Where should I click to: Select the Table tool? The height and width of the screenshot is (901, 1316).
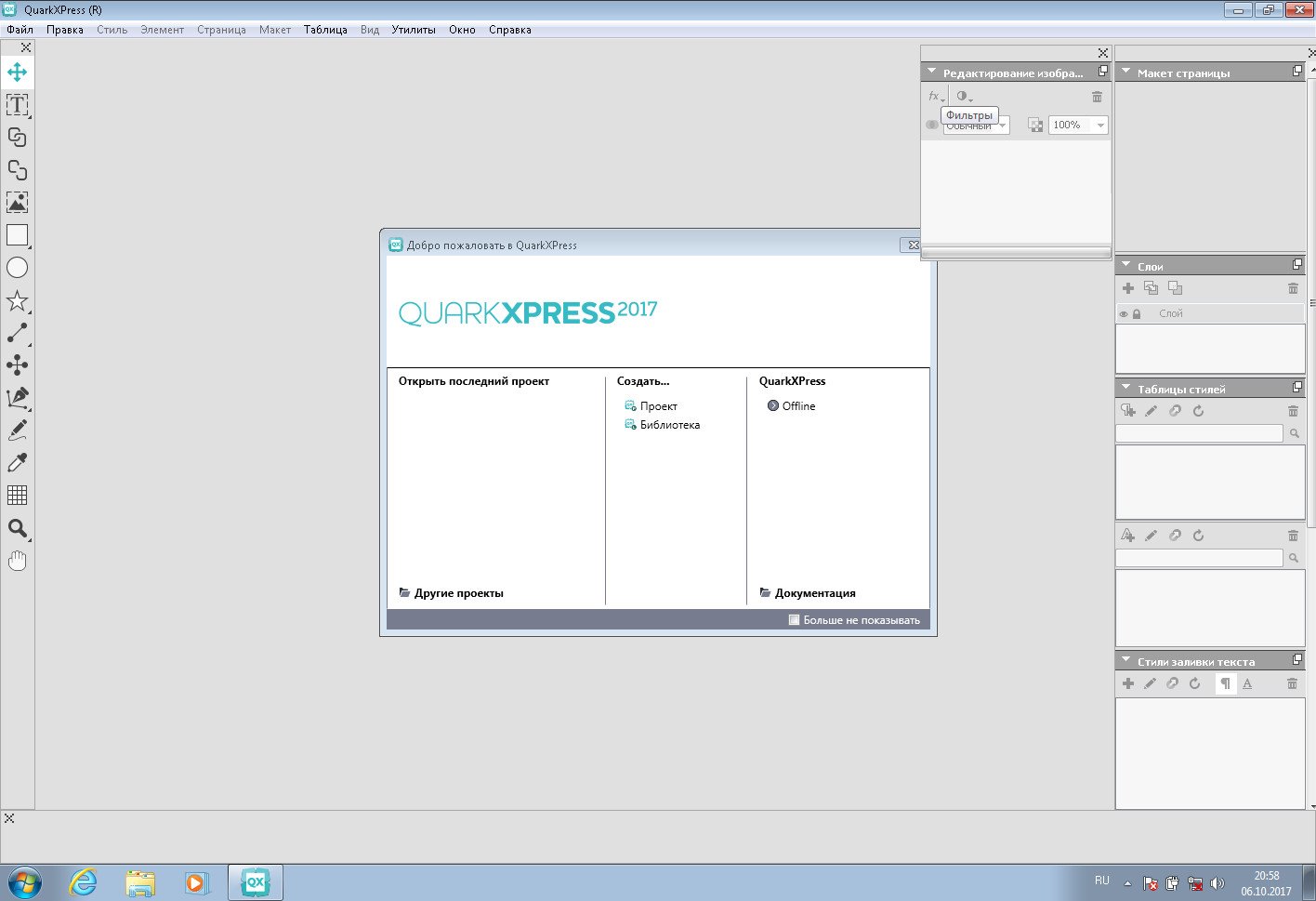[17, 496]
